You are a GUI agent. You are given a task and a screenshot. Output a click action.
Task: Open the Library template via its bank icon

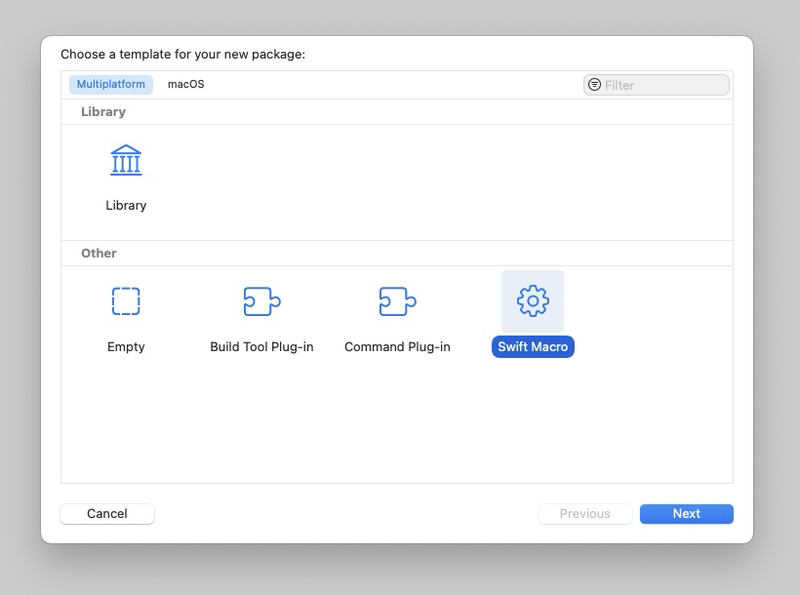click(125, 160)
